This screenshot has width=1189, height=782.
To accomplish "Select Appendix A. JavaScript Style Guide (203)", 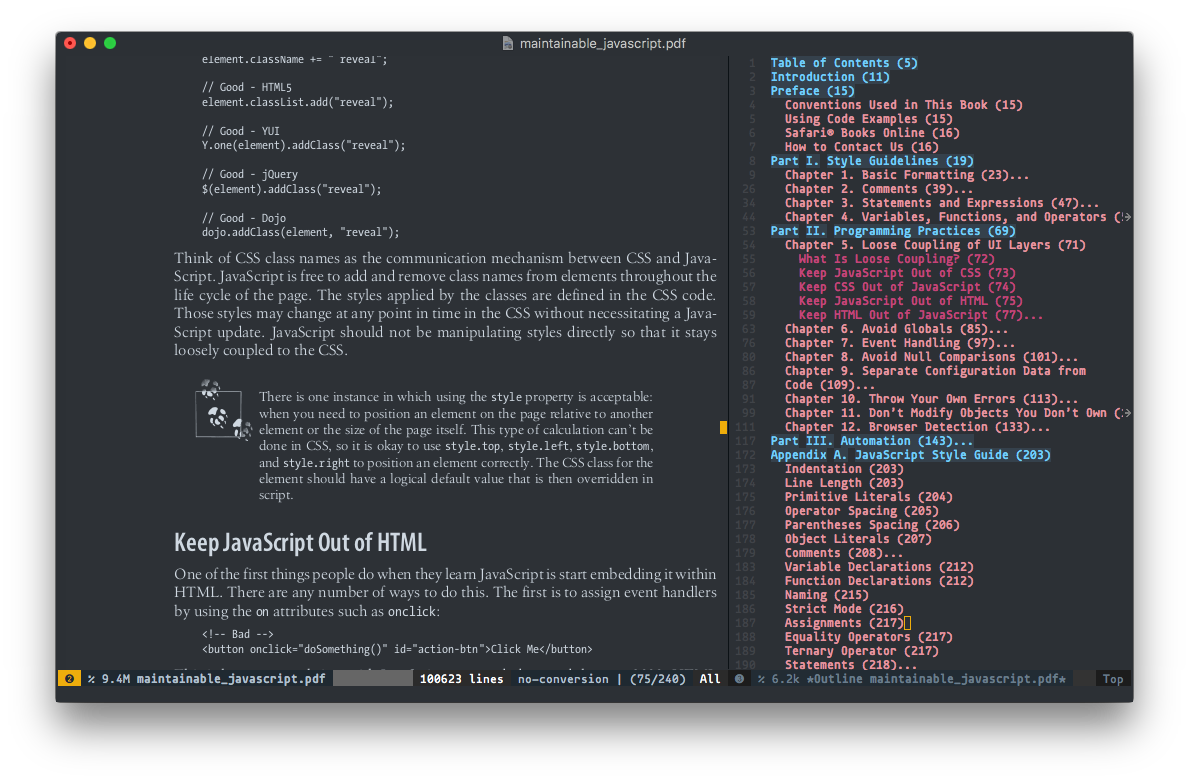I will (910, 456).
